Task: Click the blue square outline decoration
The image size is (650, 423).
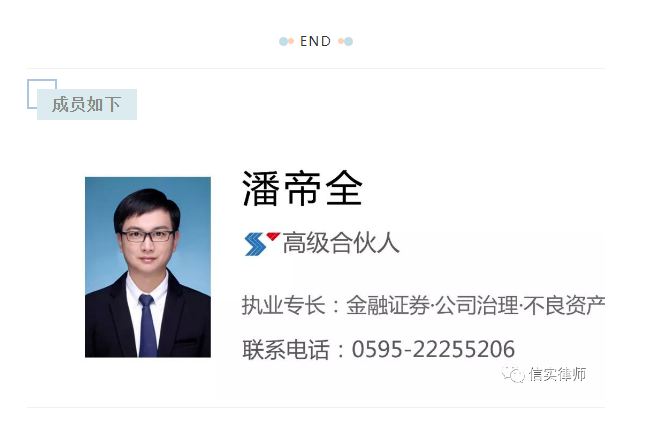Action: click(42, 94)
